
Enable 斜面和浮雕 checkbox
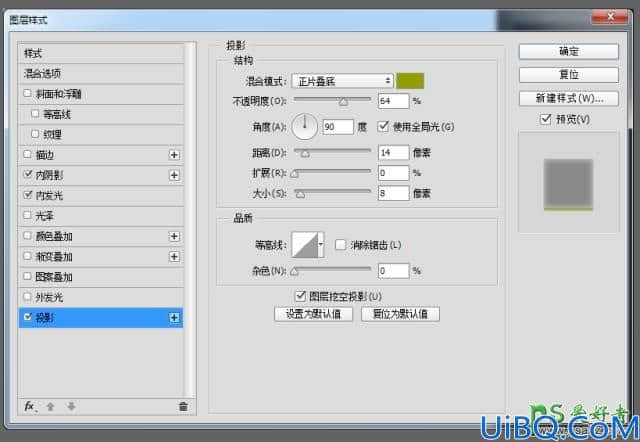point(27,93)
